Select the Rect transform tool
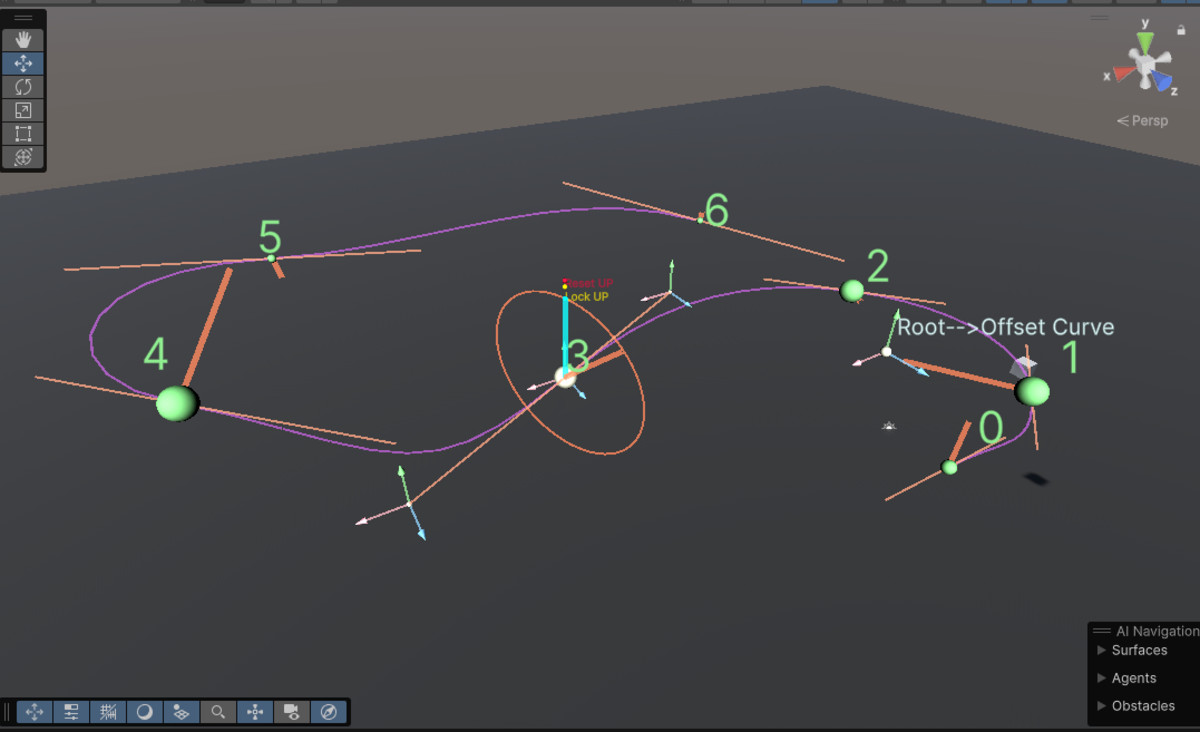Viewport: 1200px width, 732px height. 23,133
